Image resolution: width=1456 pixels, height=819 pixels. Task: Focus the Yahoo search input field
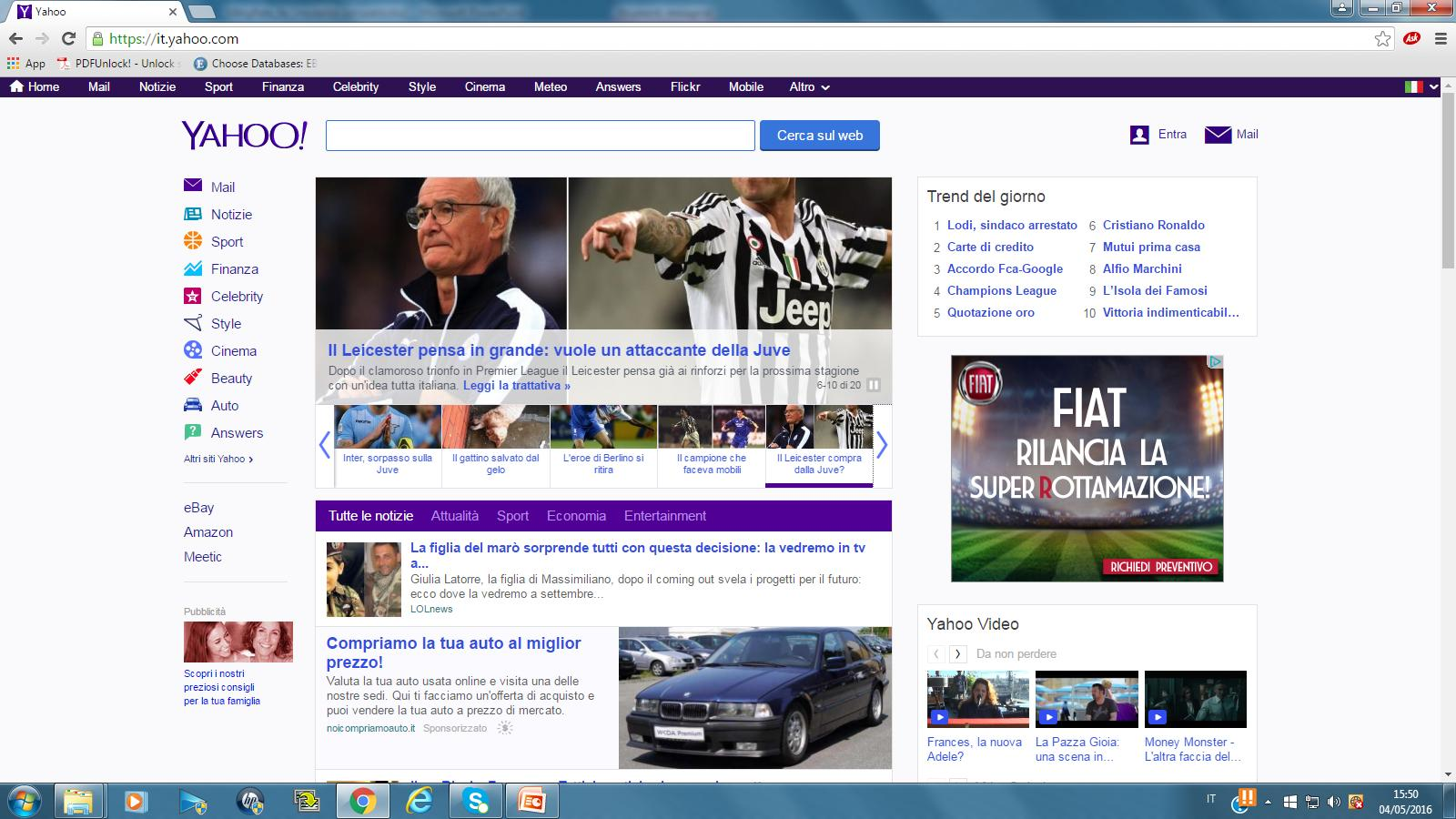point(541,136)
